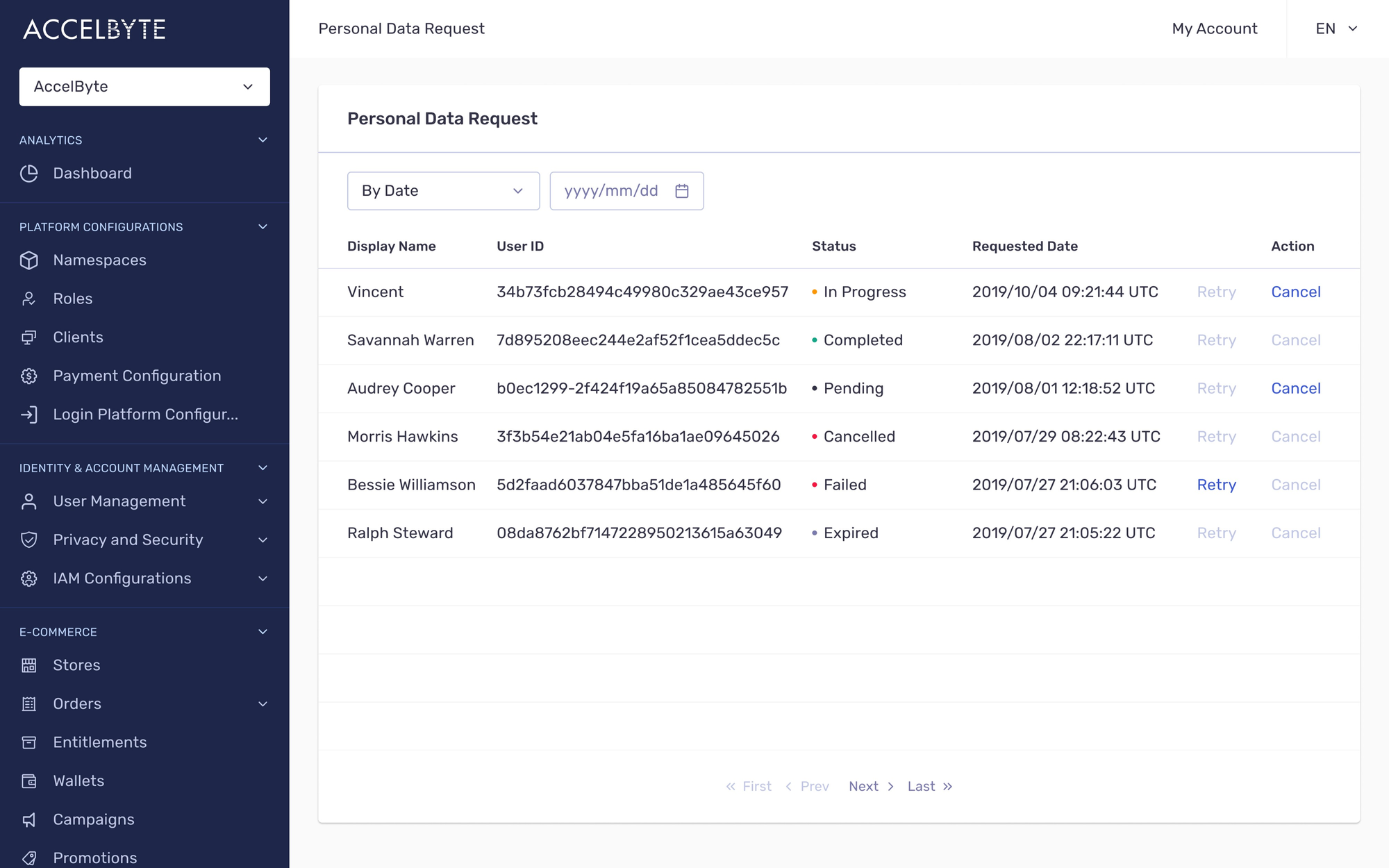Focus the yyyy/mm/dd date field
Image resolution: width=1389 pixels, height=868 pixels.
click(x=626, y=191)
